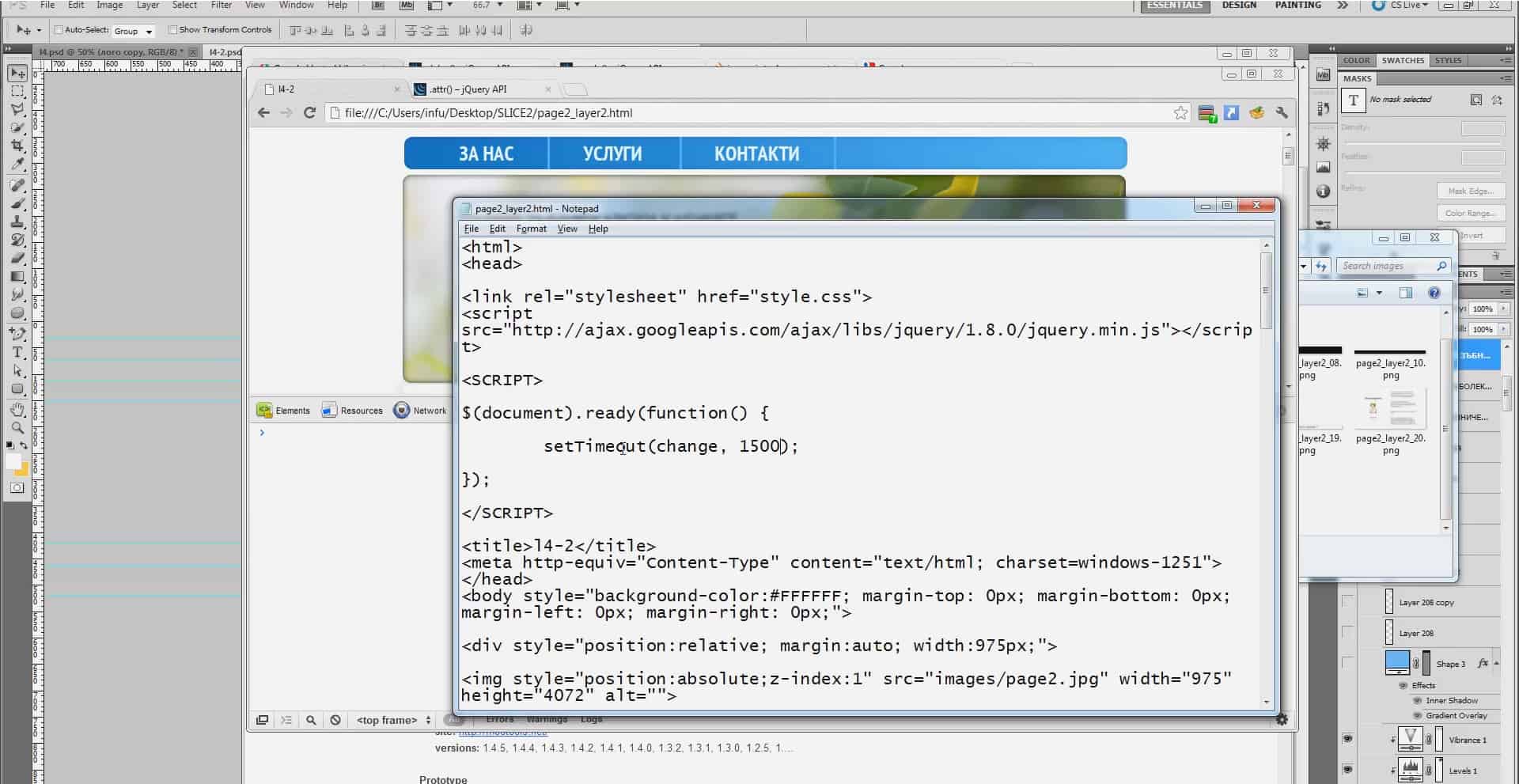The height and width of the screenshot is (784, 1519).
Task: Click the Errors filter in console
Action: [x=499, y=720]
